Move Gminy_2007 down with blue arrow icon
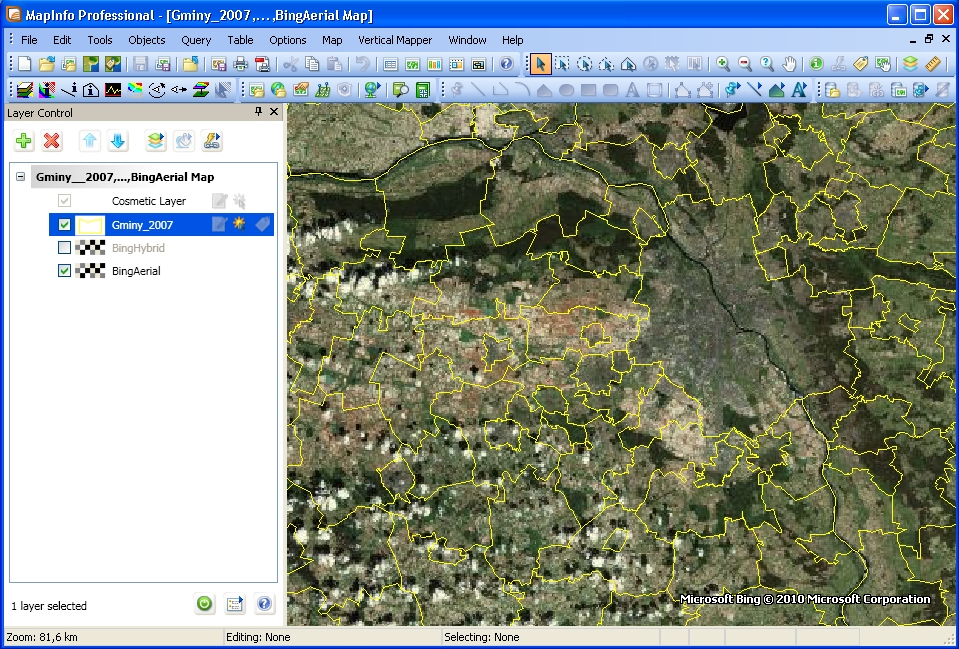 pyautogui.click(x=118, y=141)
